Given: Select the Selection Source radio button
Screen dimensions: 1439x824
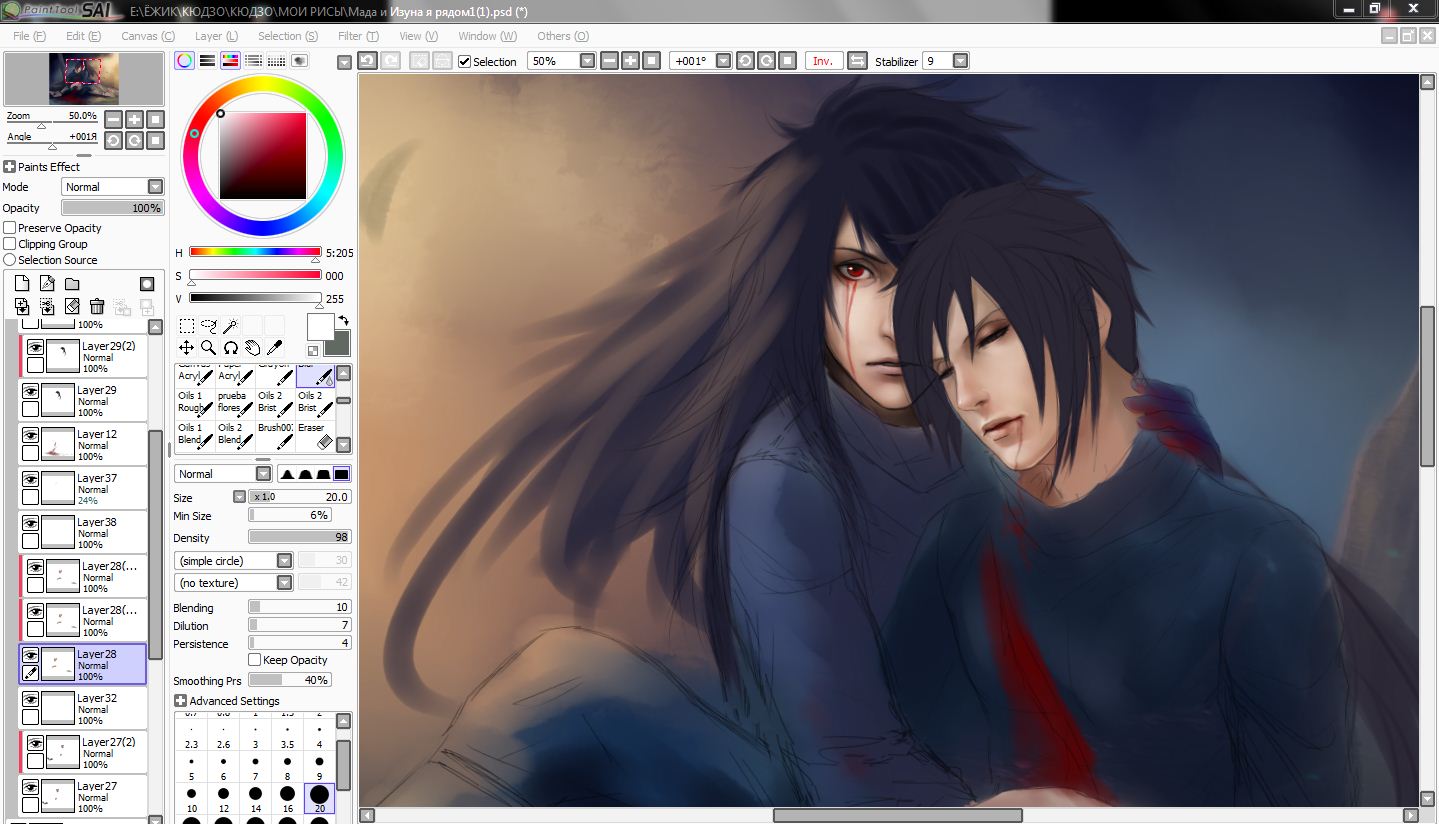Looking at the screenshot, I should (10, 260).
